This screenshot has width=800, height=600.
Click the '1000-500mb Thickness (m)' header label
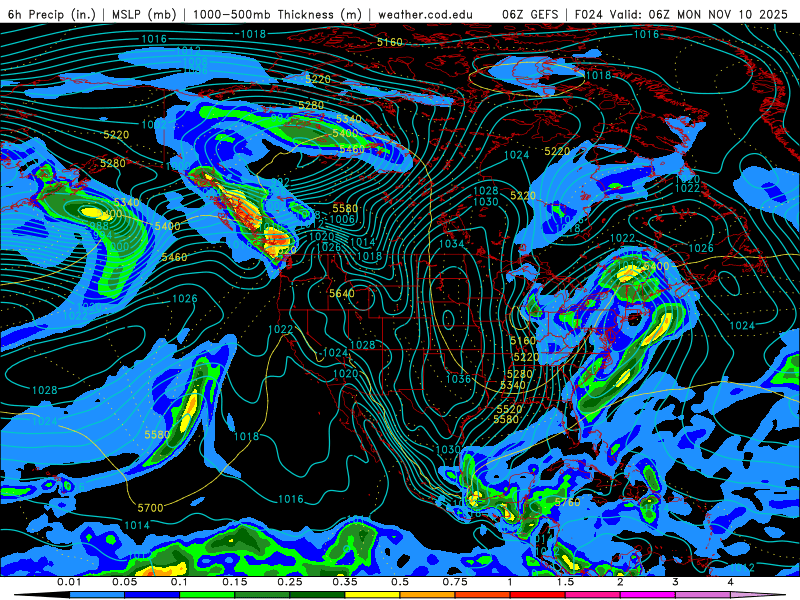tap(277, 14)
